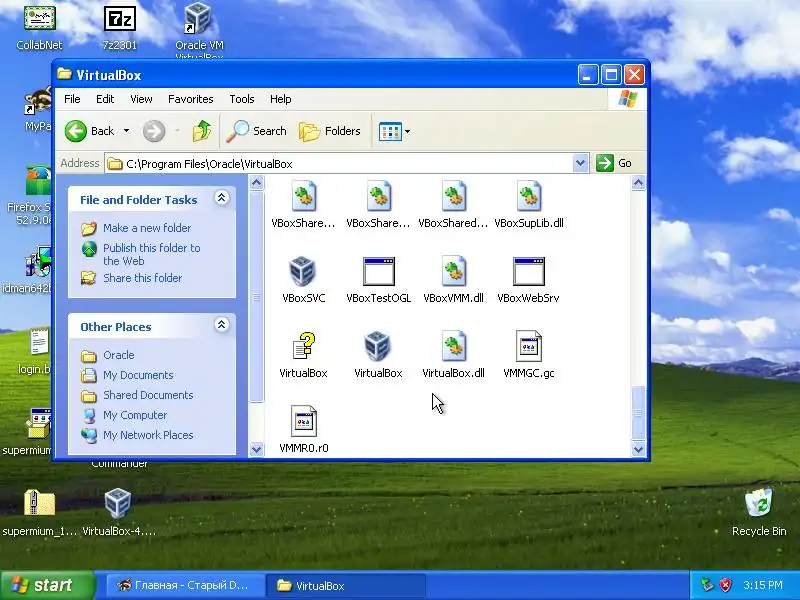Open the Search toolbar button
The height and width of the screenshot is (600, 800).
[256, 131]
